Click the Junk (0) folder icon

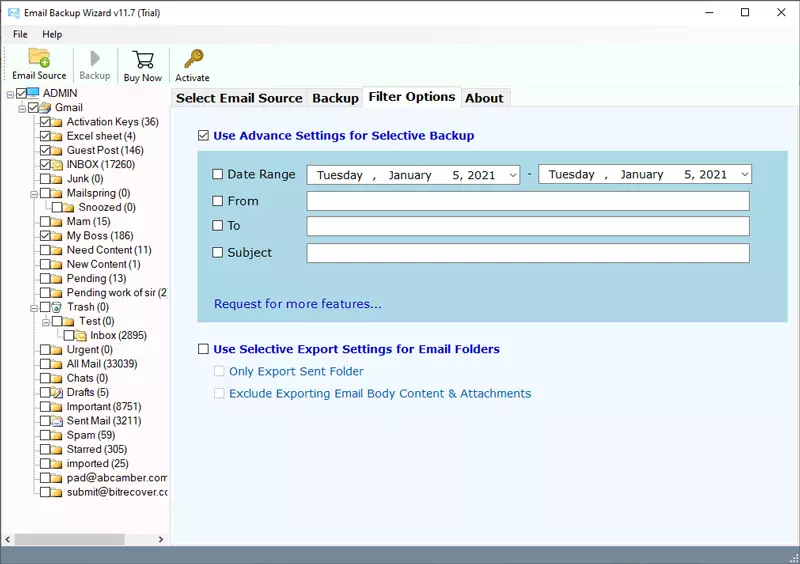coord(57,179)
